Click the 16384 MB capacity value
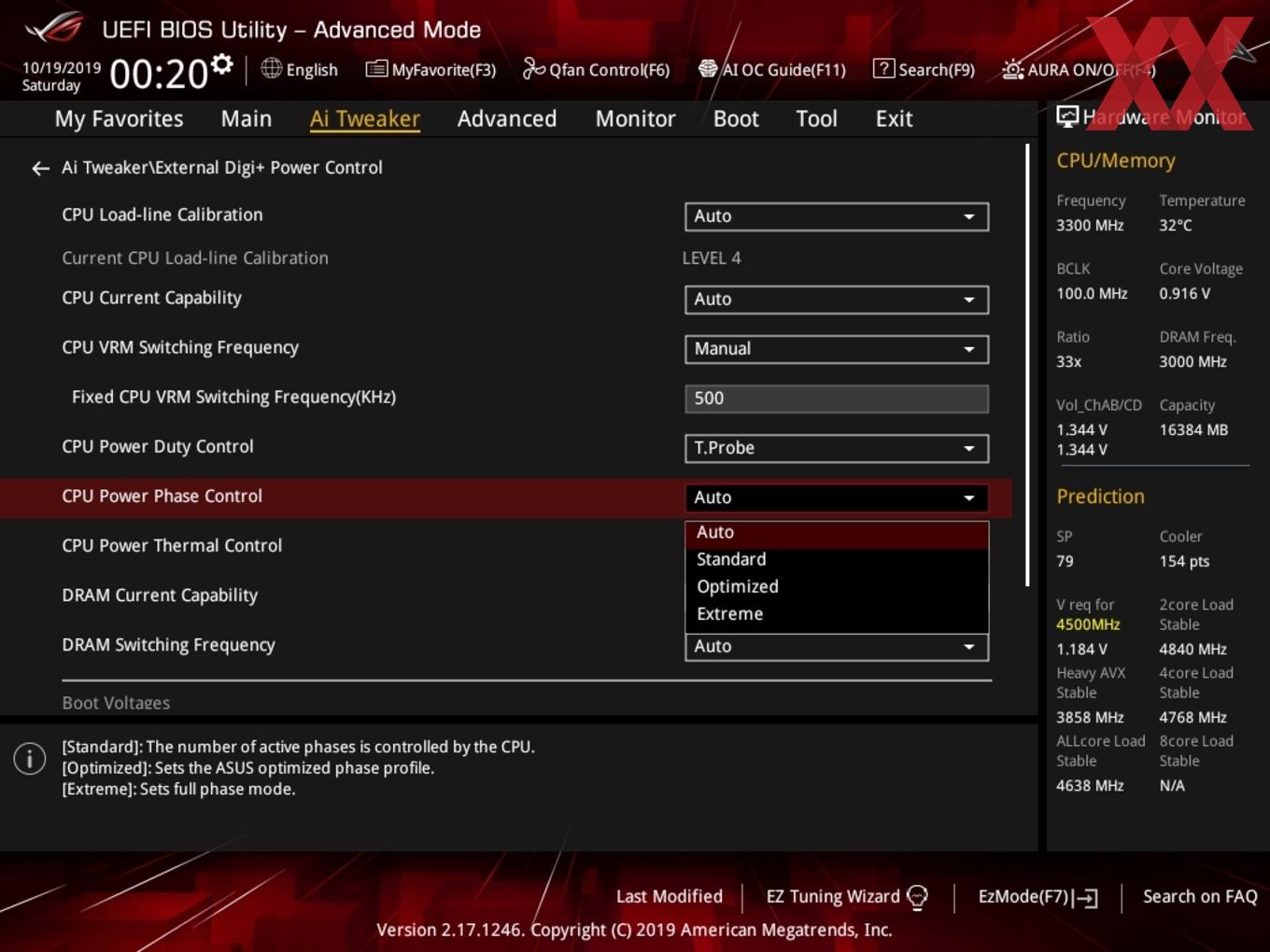 (x=1193, y=430)
